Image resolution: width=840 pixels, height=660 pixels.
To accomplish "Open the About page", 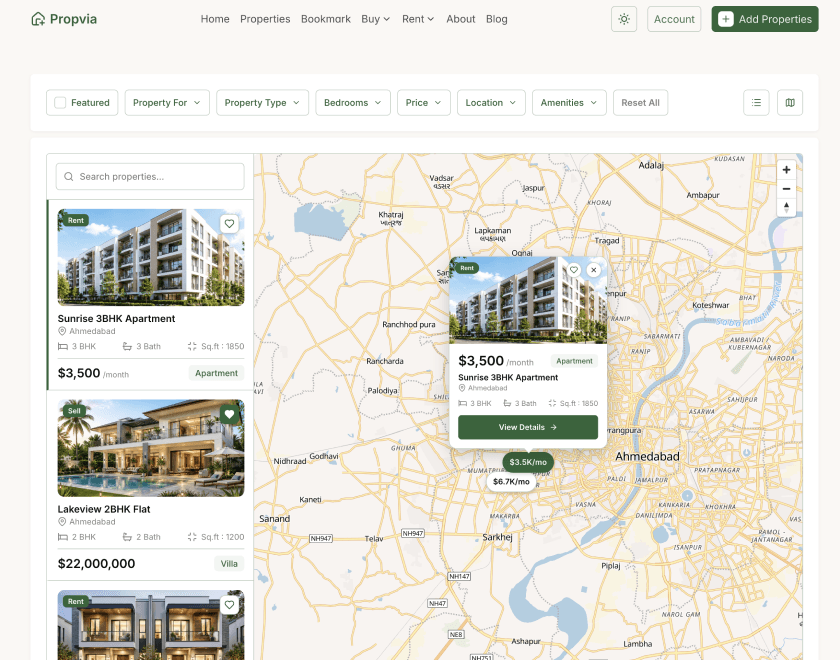I will coord(461,19).
